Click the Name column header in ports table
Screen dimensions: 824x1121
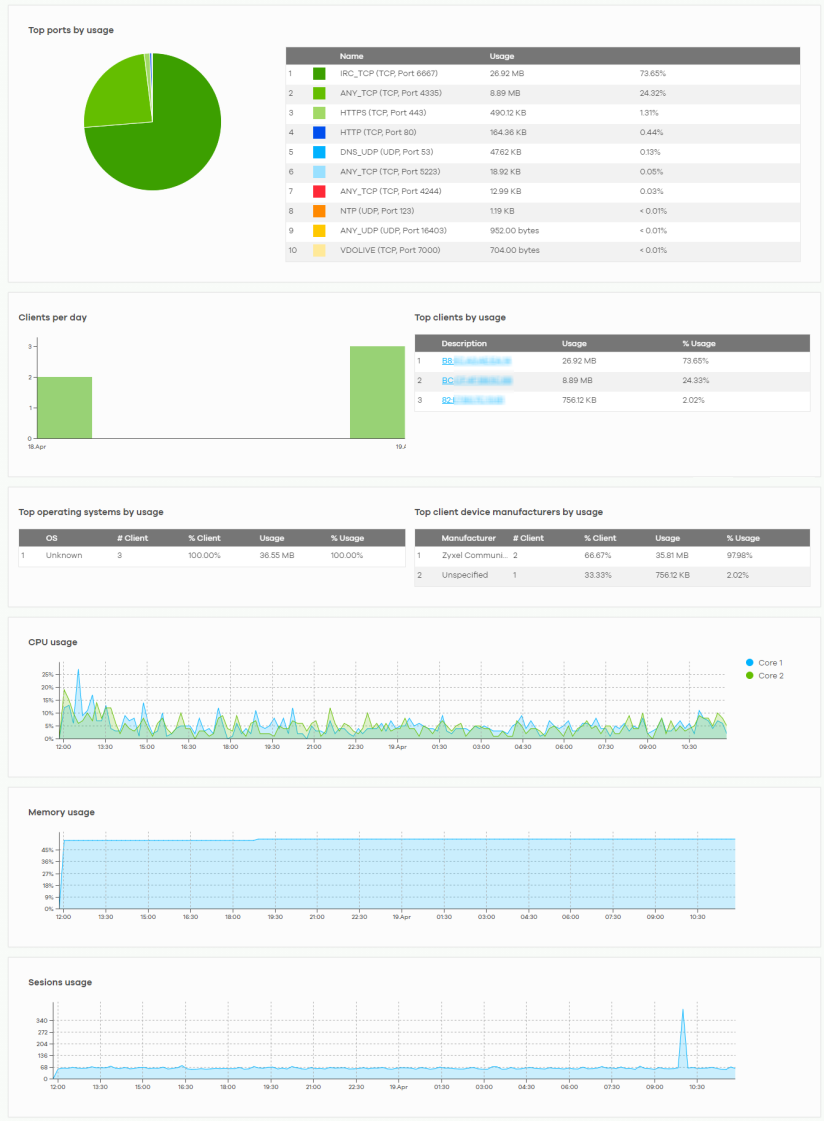[x=351, y=56]
